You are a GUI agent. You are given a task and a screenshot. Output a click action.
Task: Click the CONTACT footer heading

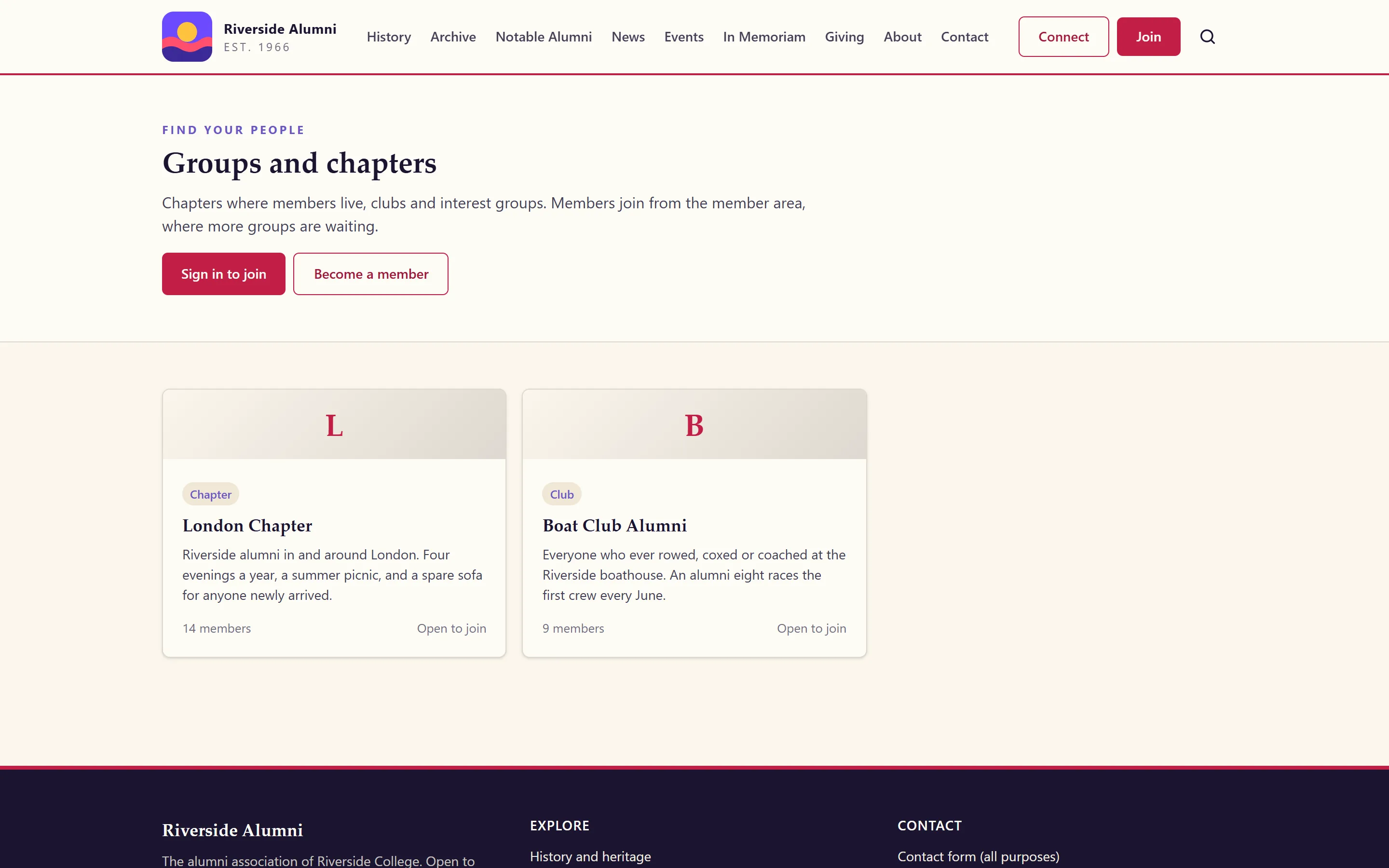click(x=930, y=826)
